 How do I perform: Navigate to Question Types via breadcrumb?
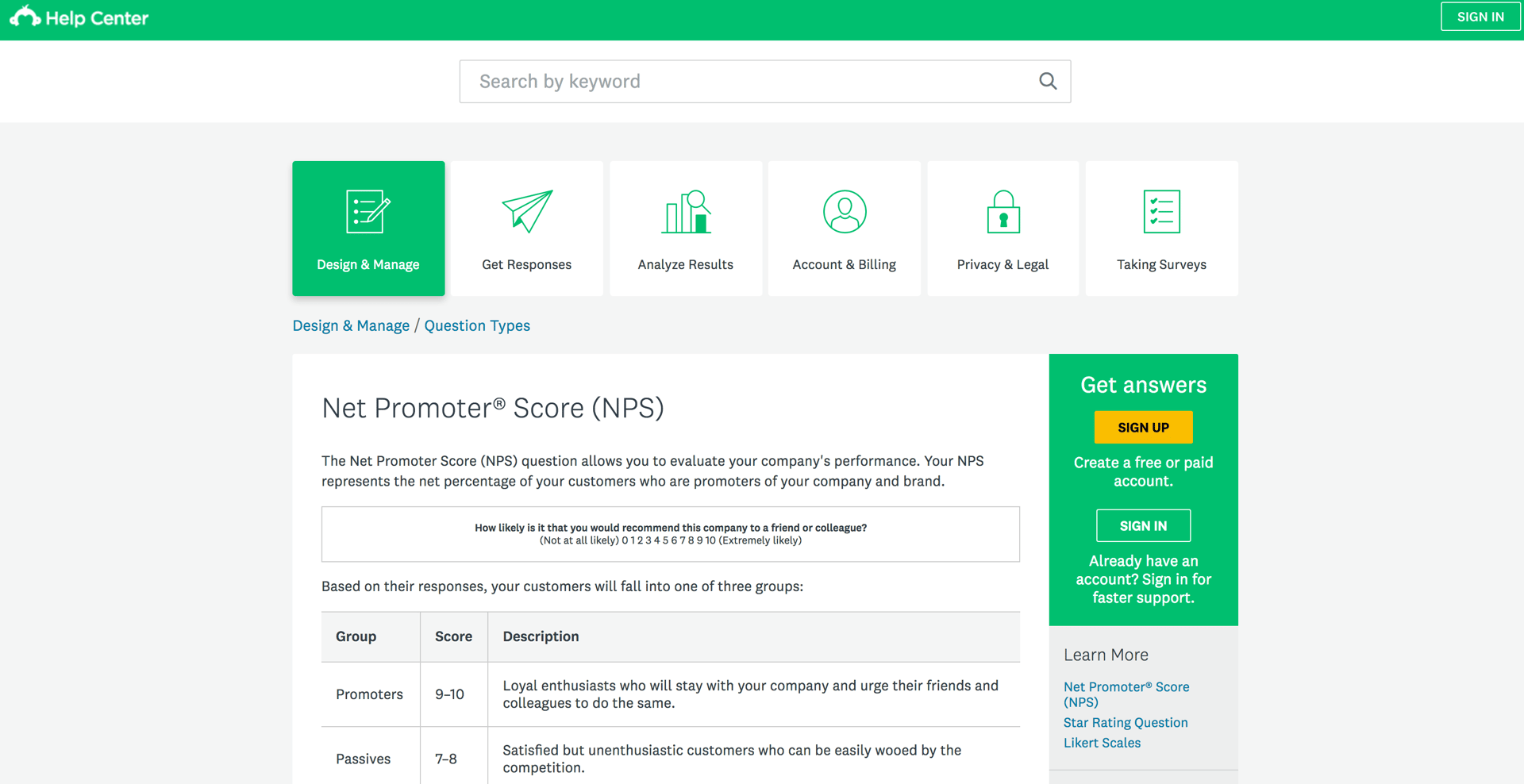click(x=476, y=325)
